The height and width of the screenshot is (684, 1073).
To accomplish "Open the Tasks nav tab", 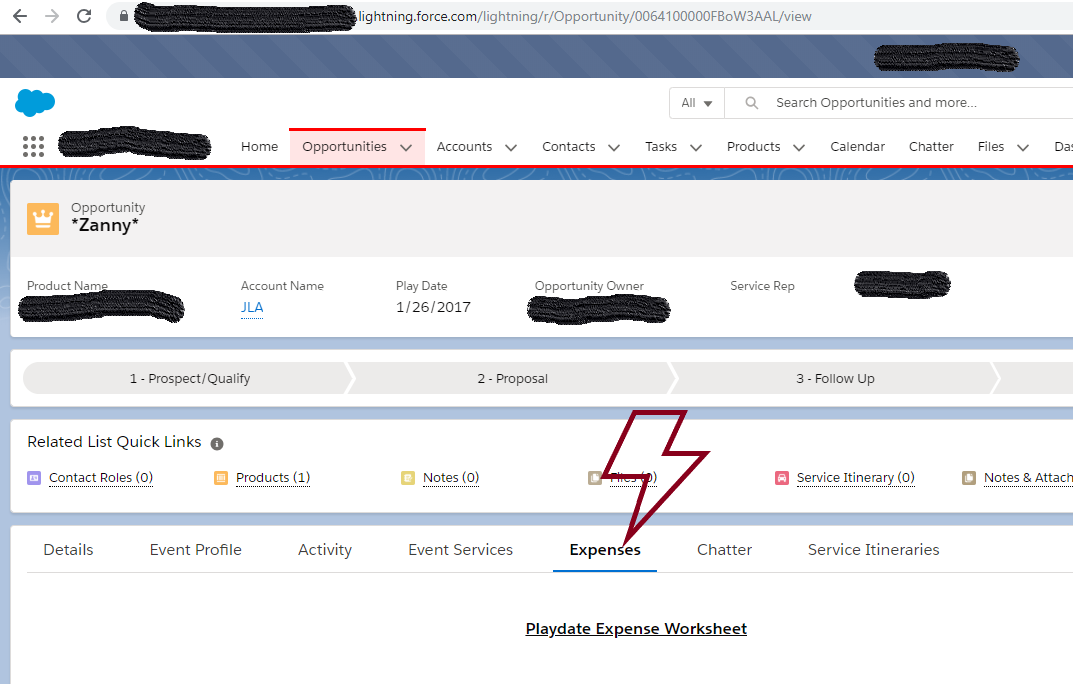I will tap(661, 146).
